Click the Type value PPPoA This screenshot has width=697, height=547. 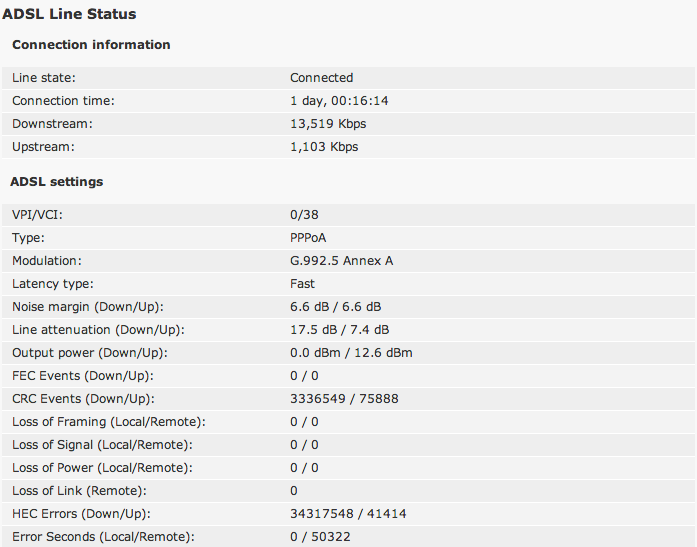[308, 238]
